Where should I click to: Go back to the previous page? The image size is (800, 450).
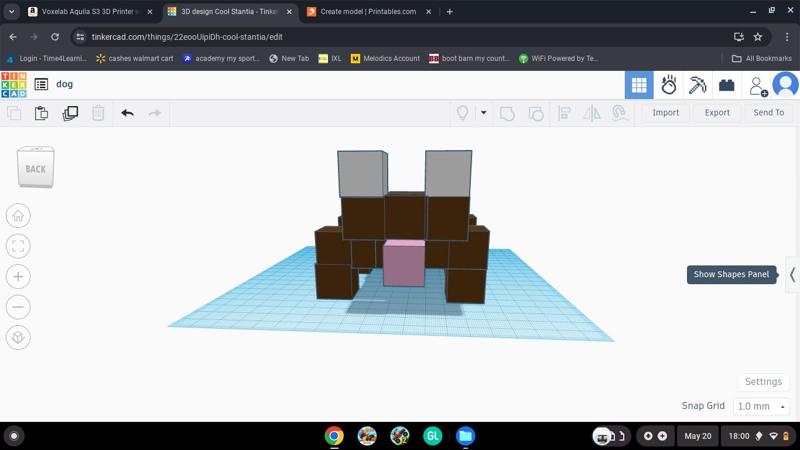click(x=13, y=37)
